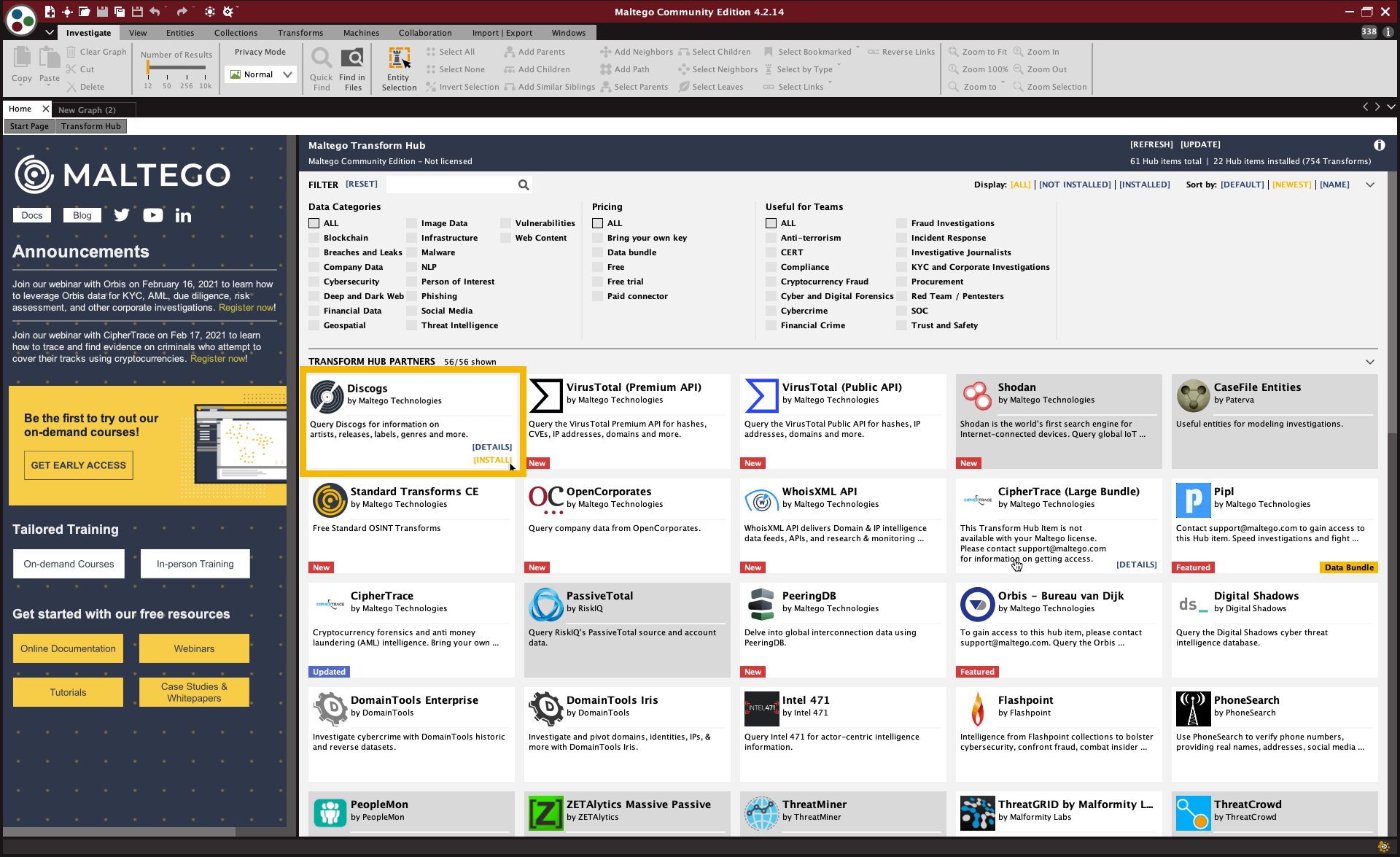Screen dimensions: 1400x857
Task: Check the Incident Response checkbox
Action: 901,238
